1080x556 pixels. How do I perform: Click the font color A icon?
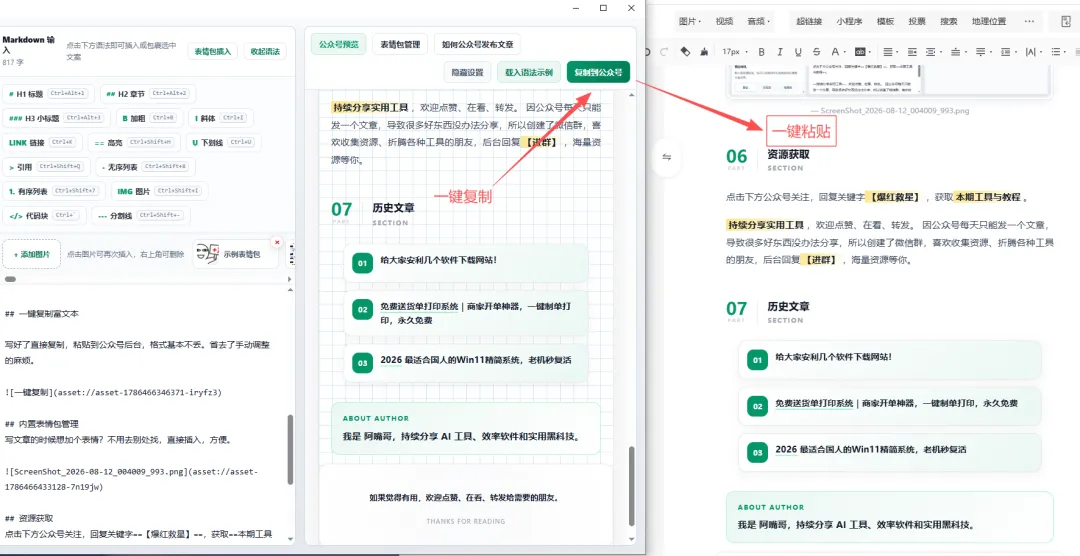coord(834,52)
